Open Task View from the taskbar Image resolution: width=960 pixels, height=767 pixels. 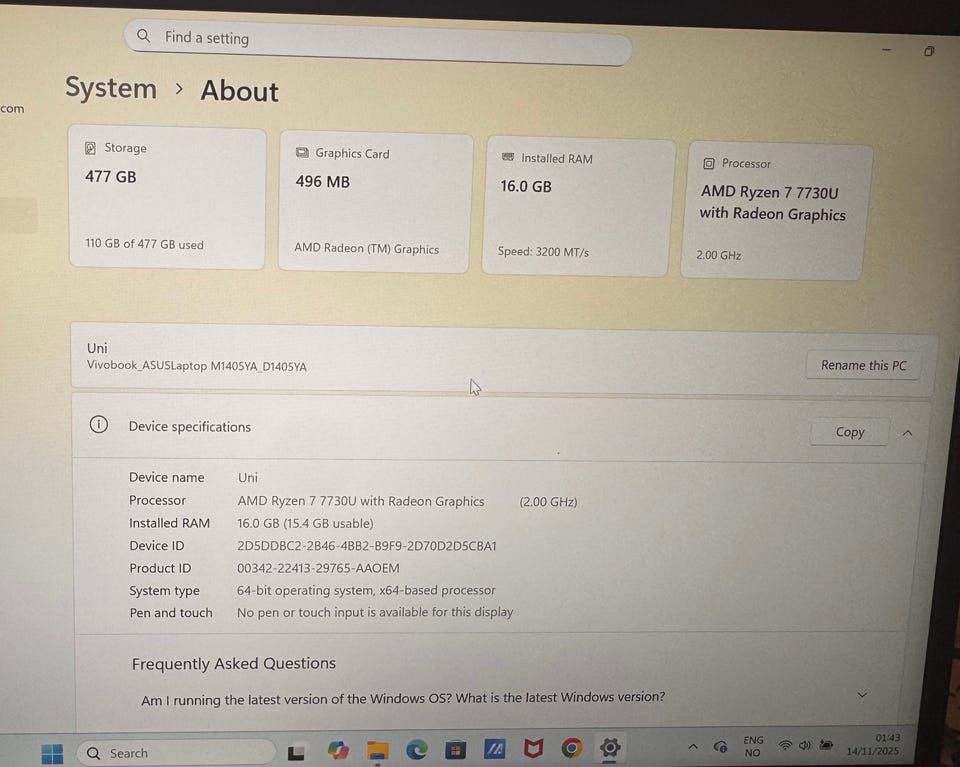[296, 752]
